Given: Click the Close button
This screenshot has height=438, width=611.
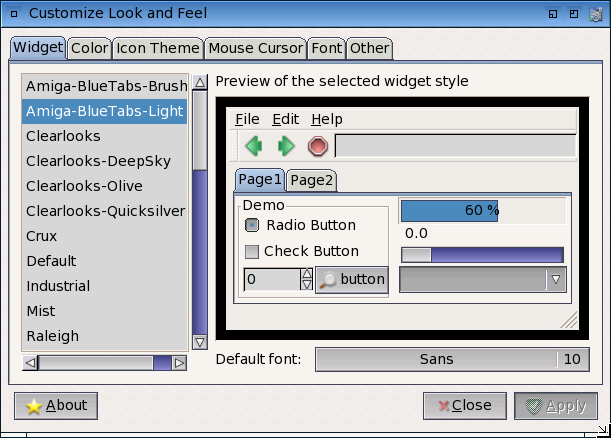Looking at the screenshot, I should pyautogui.click(x=465, y=406).
